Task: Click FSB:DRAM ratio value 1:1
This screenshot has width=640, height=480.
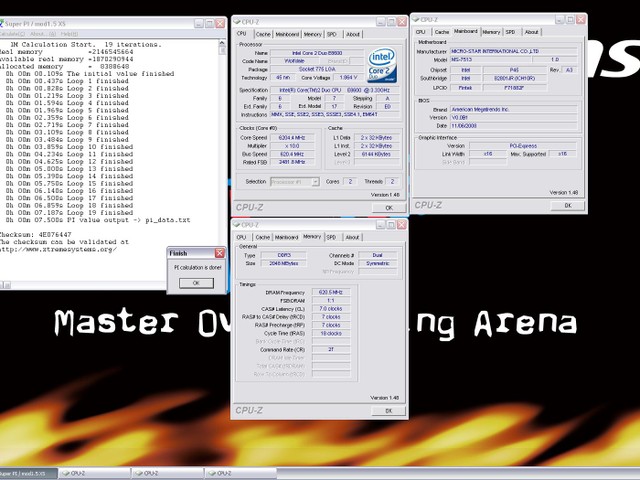Action: [x=331, y=300]
